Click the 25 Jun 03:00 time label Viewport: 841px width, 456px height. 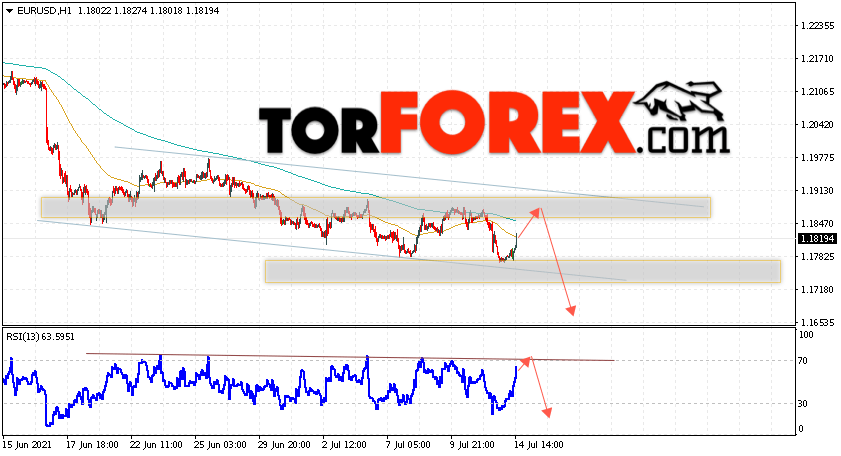(220, 445)
